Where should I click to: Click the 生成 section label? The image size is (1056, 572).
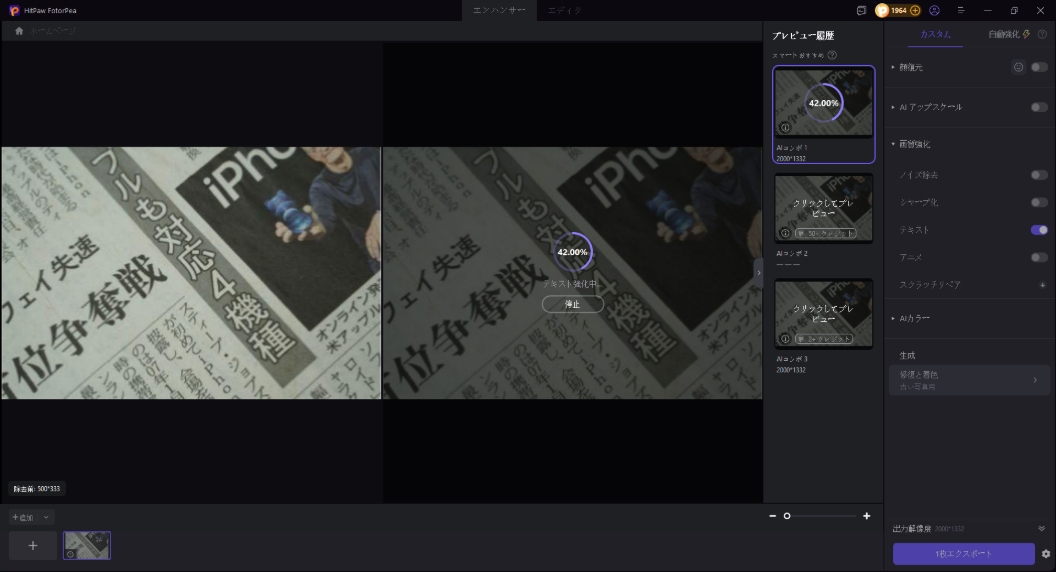[x=907, y=356]
